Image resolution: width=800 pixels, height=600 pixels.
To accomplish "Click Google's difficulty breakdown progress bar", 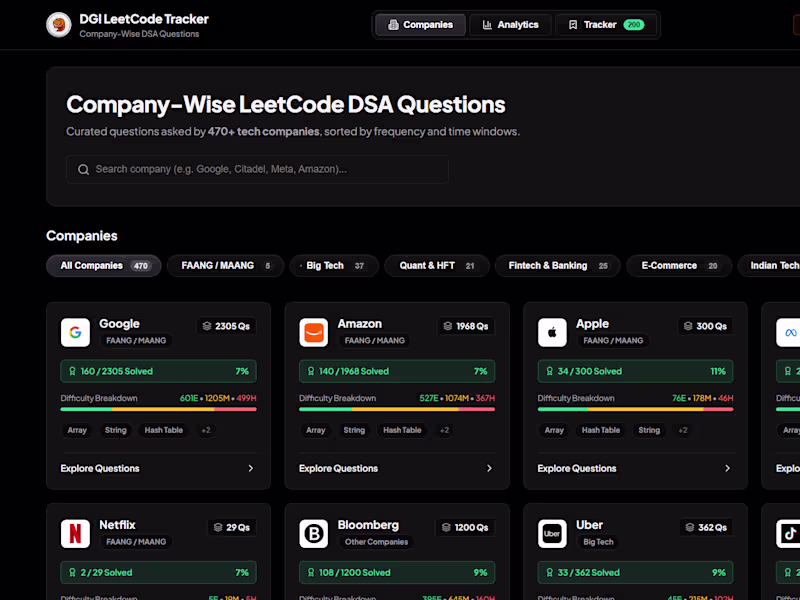I will (x=159, y=409).
